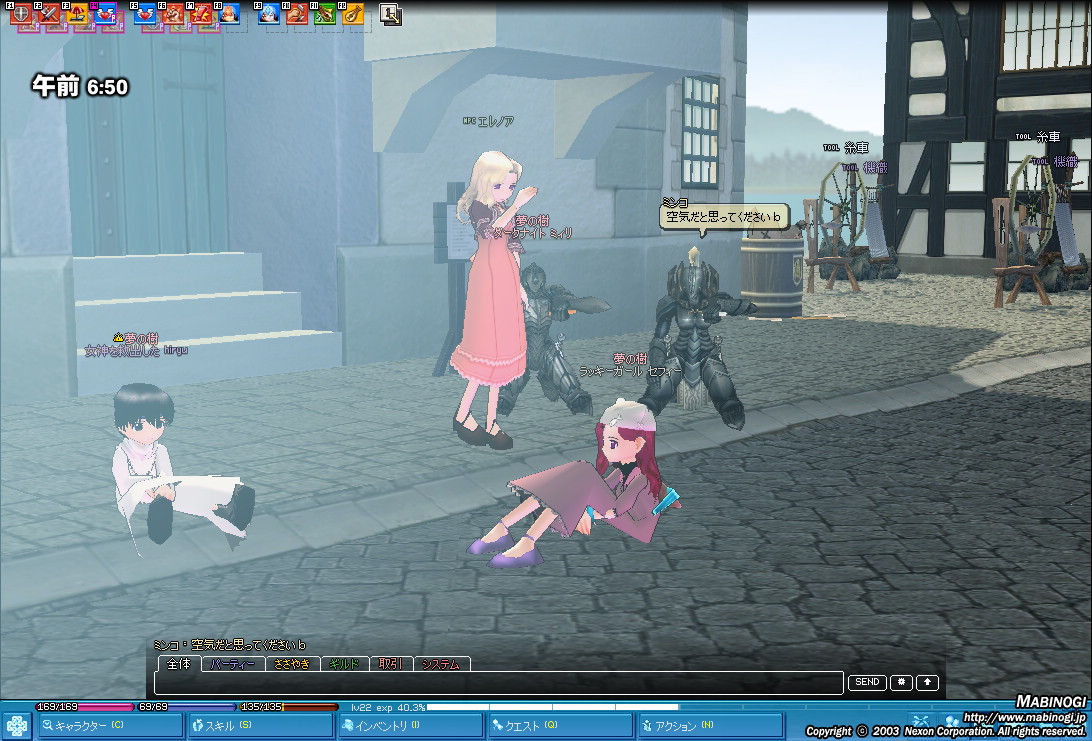Use the F5 winged heart skill

(145, 13)
